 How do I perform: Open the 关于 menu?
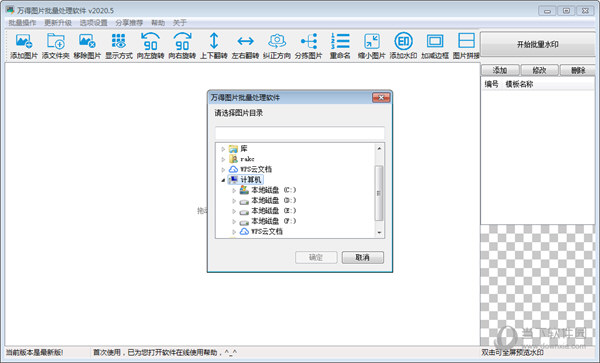click(x=179, y=23)
